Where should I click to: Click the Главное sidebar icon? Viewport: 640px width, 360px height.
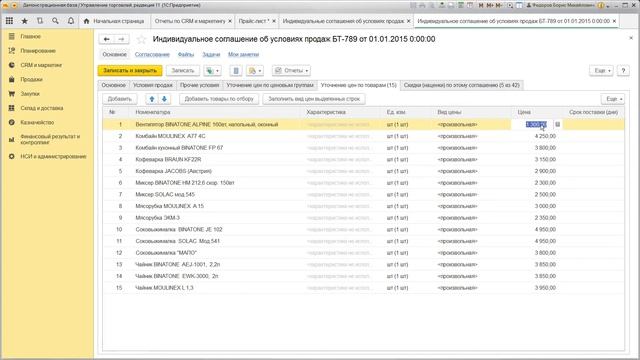tap(11, 36)
